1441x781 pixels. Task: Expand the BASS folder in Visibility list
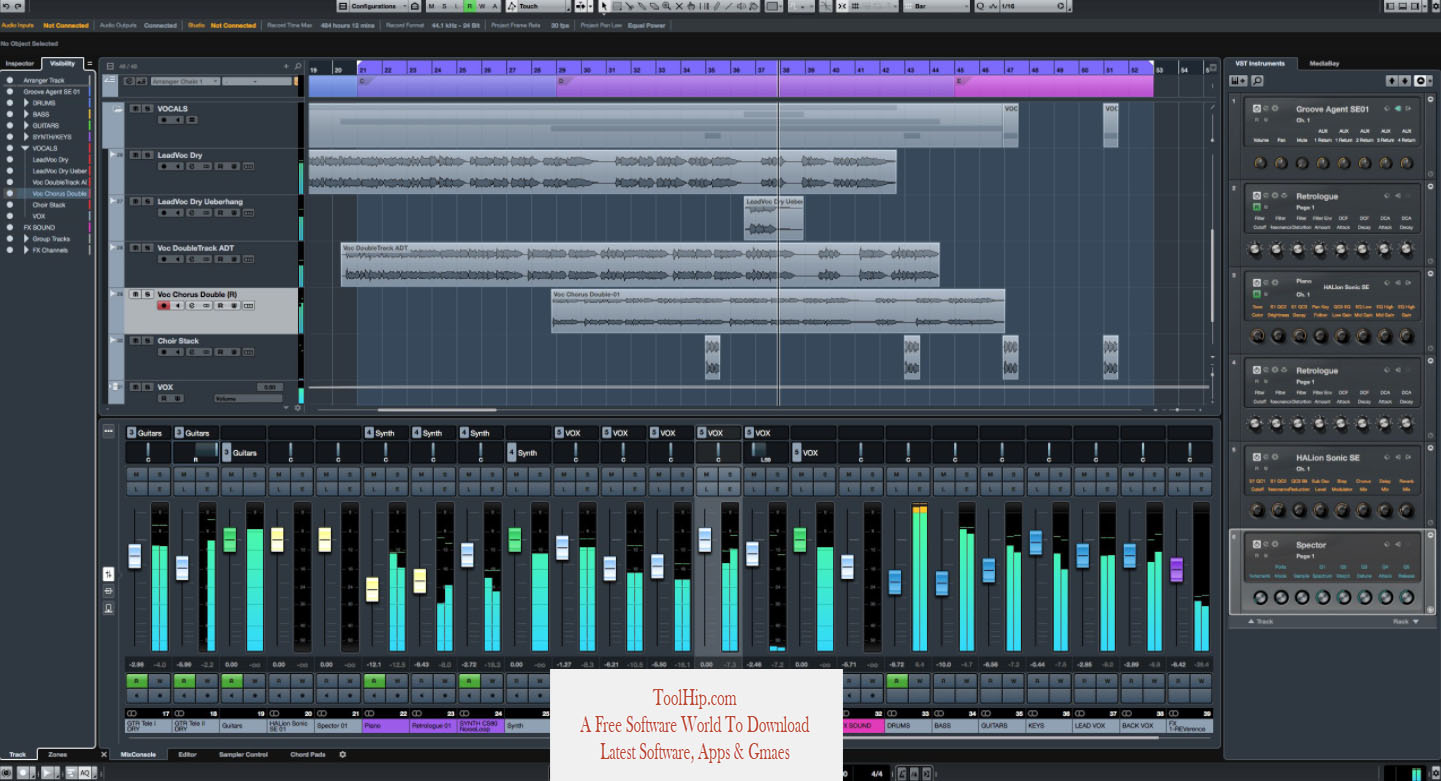[x=27, y=114]
